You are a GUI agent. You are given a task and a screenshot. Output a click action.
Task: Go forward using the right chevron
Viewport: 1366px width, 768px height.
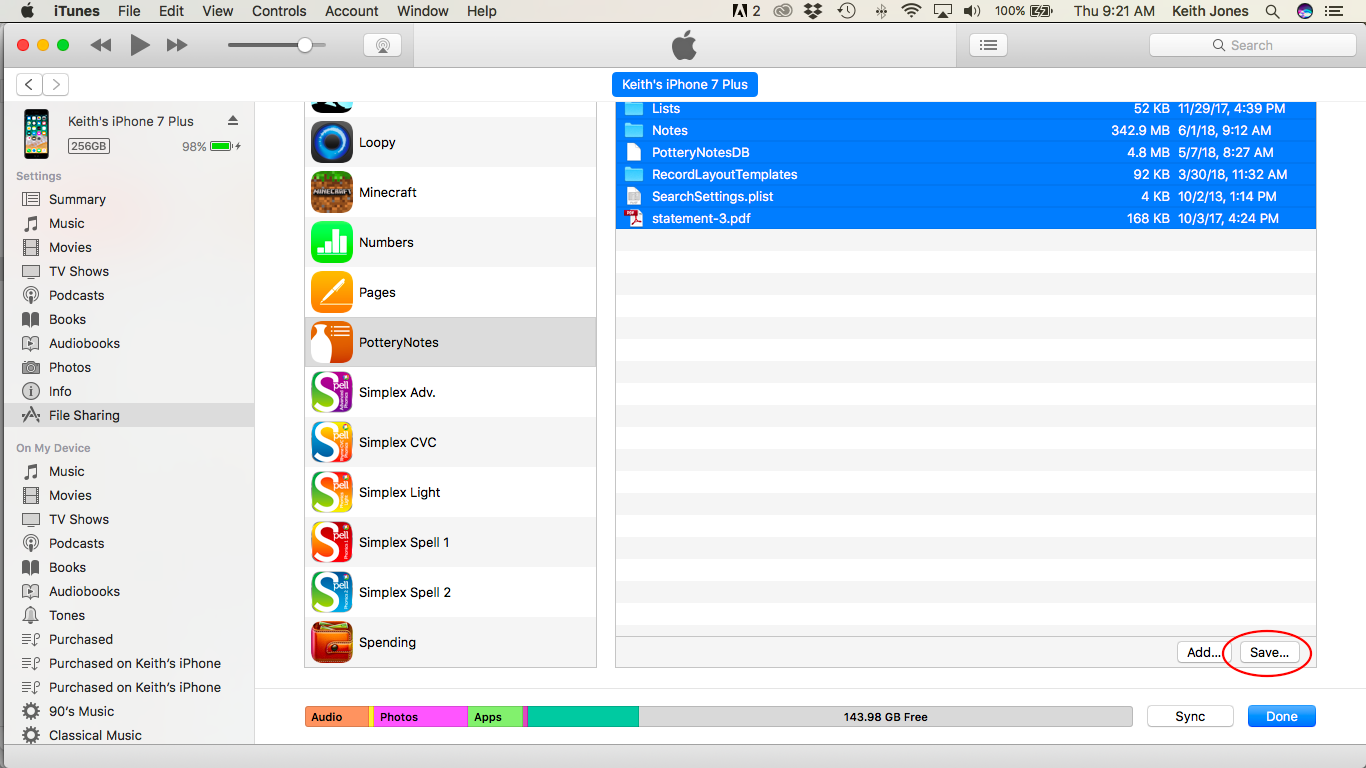[x=56, y=85]
